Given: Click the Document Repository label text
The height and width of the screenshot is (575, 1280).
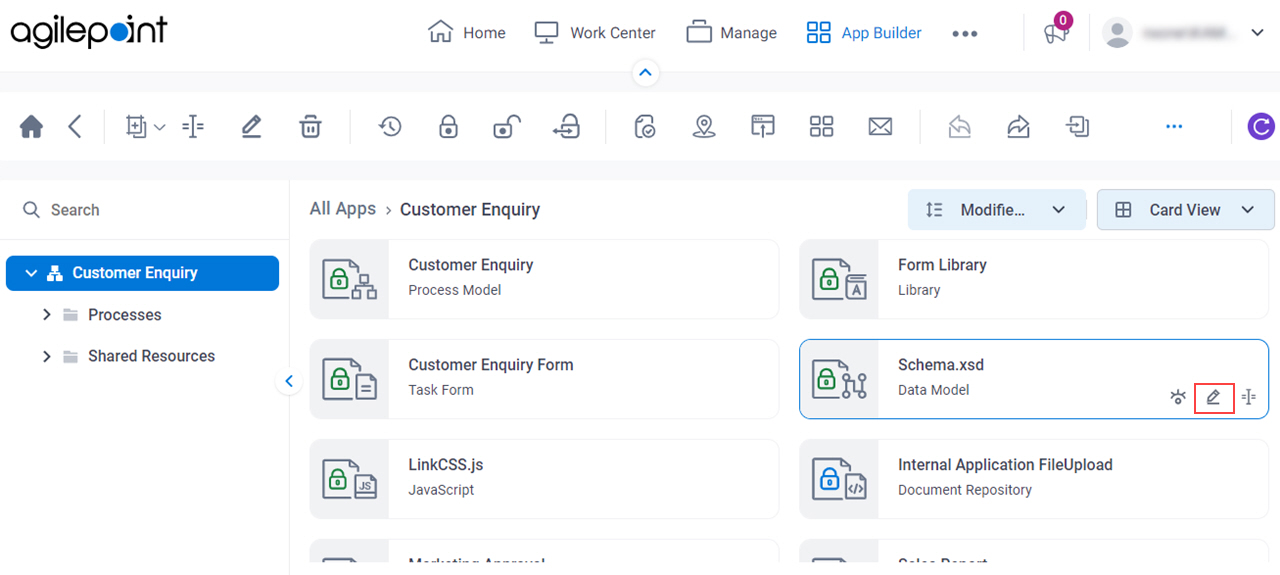Looking at the screenshot, I should [965, 490].
